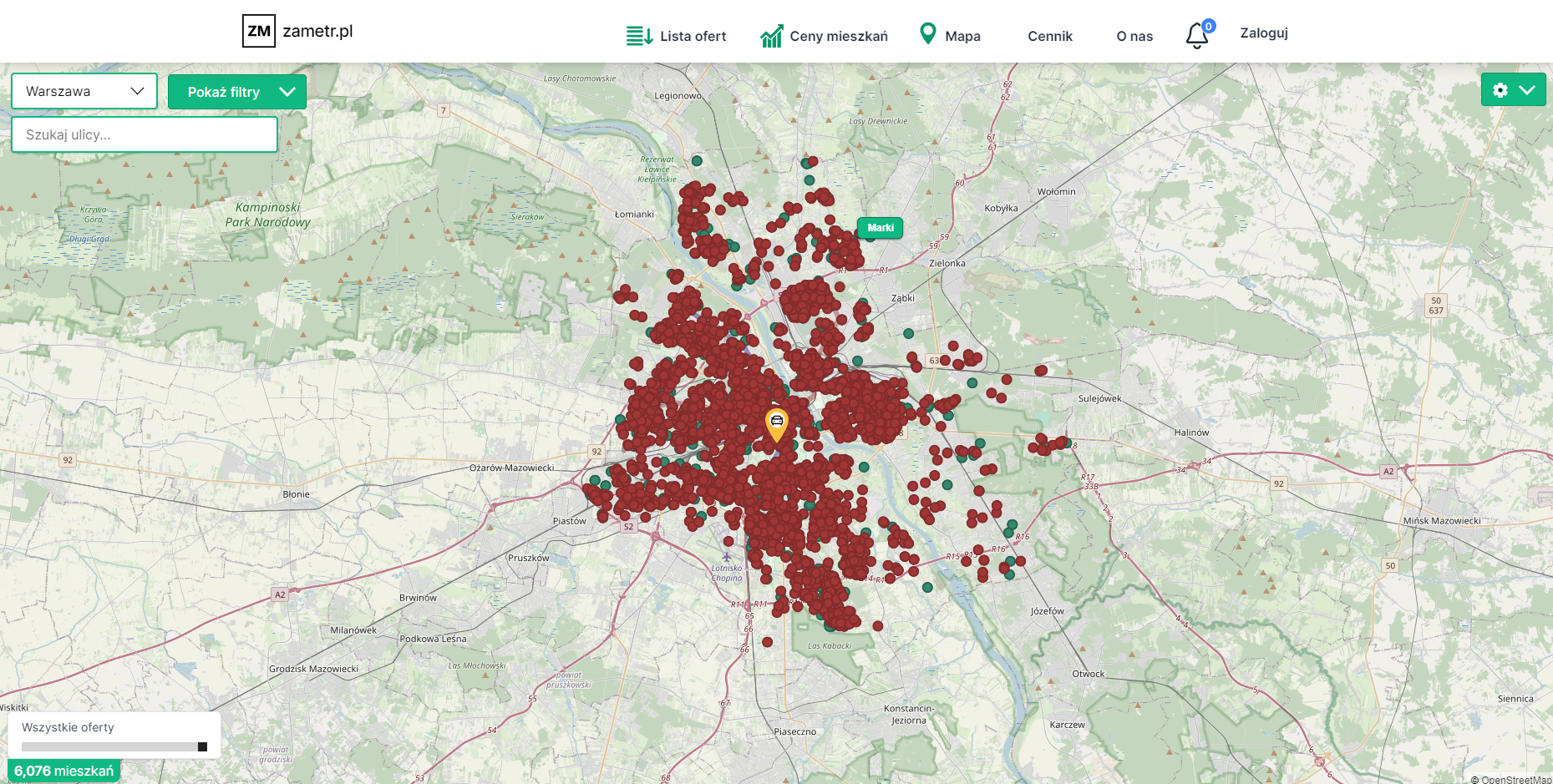Click the Ceny mieszkań chart icon
This screenshot has height=784, width=1553.
coord(771,36)
